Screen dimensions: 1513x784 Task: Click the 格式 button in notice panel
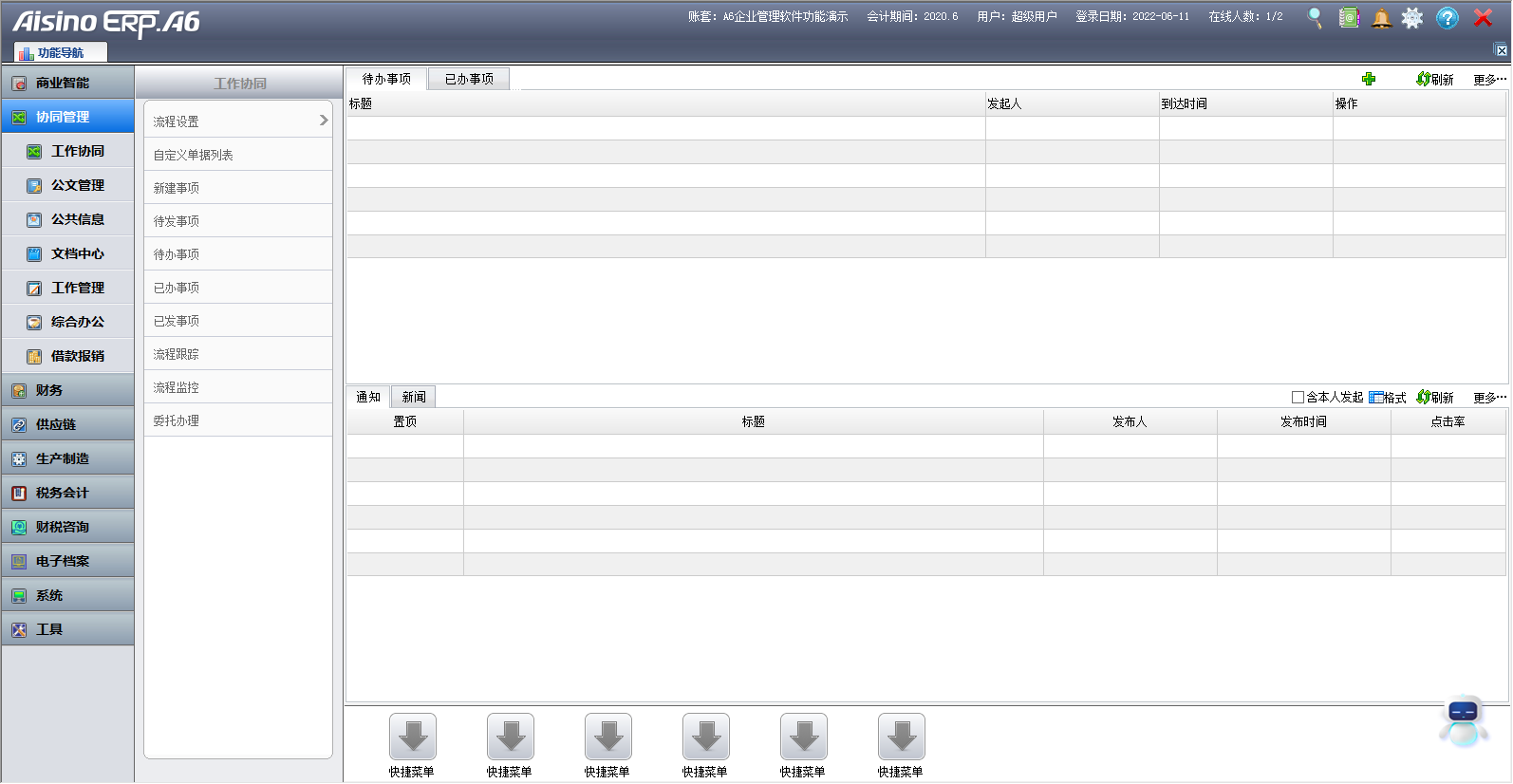coord(1388,398)
